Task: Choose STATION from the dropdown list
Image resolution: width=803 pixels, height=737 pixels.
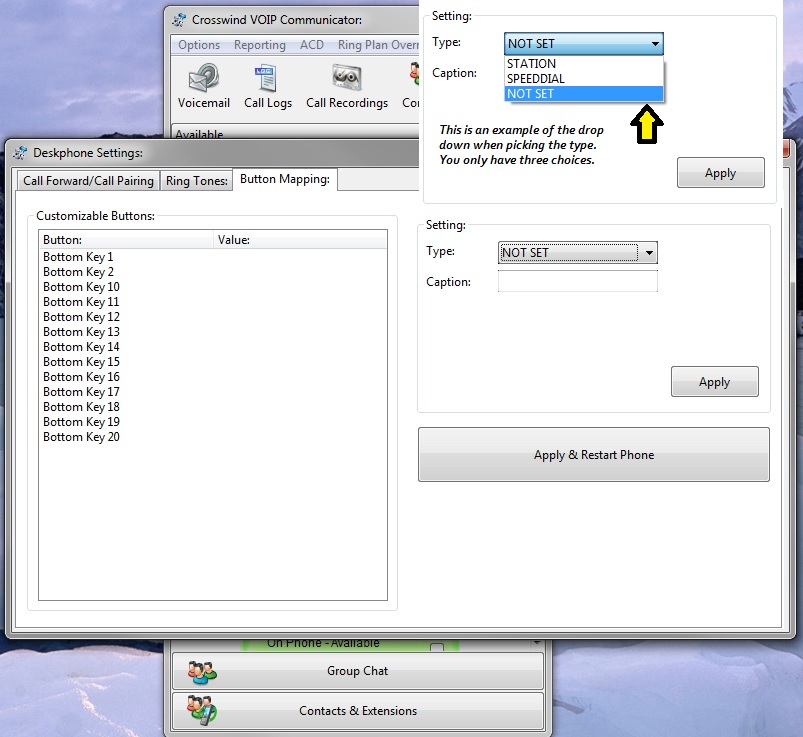Action: coord(532,64)
